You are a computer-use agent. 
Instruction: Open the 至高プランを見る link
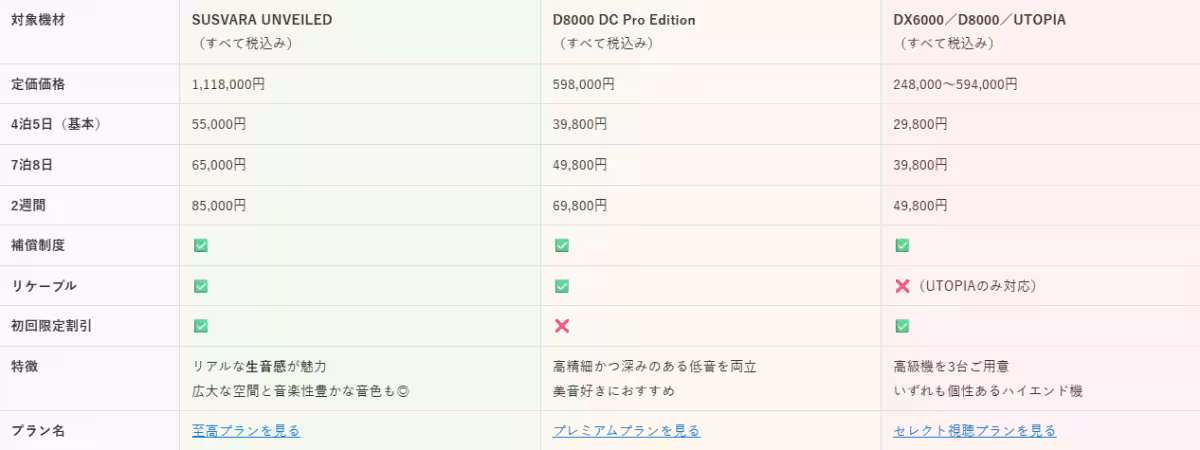coord(246,431)
